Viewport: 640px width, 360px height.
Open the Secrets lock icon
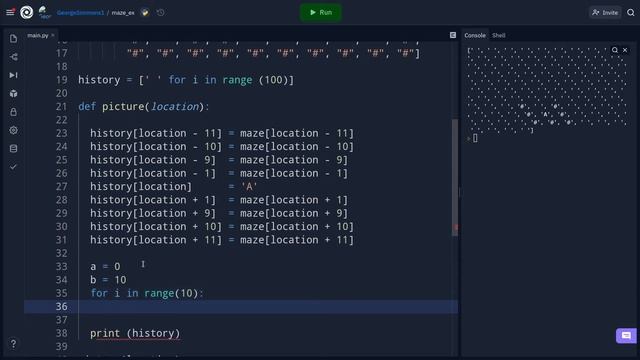(x=13, y=112)
